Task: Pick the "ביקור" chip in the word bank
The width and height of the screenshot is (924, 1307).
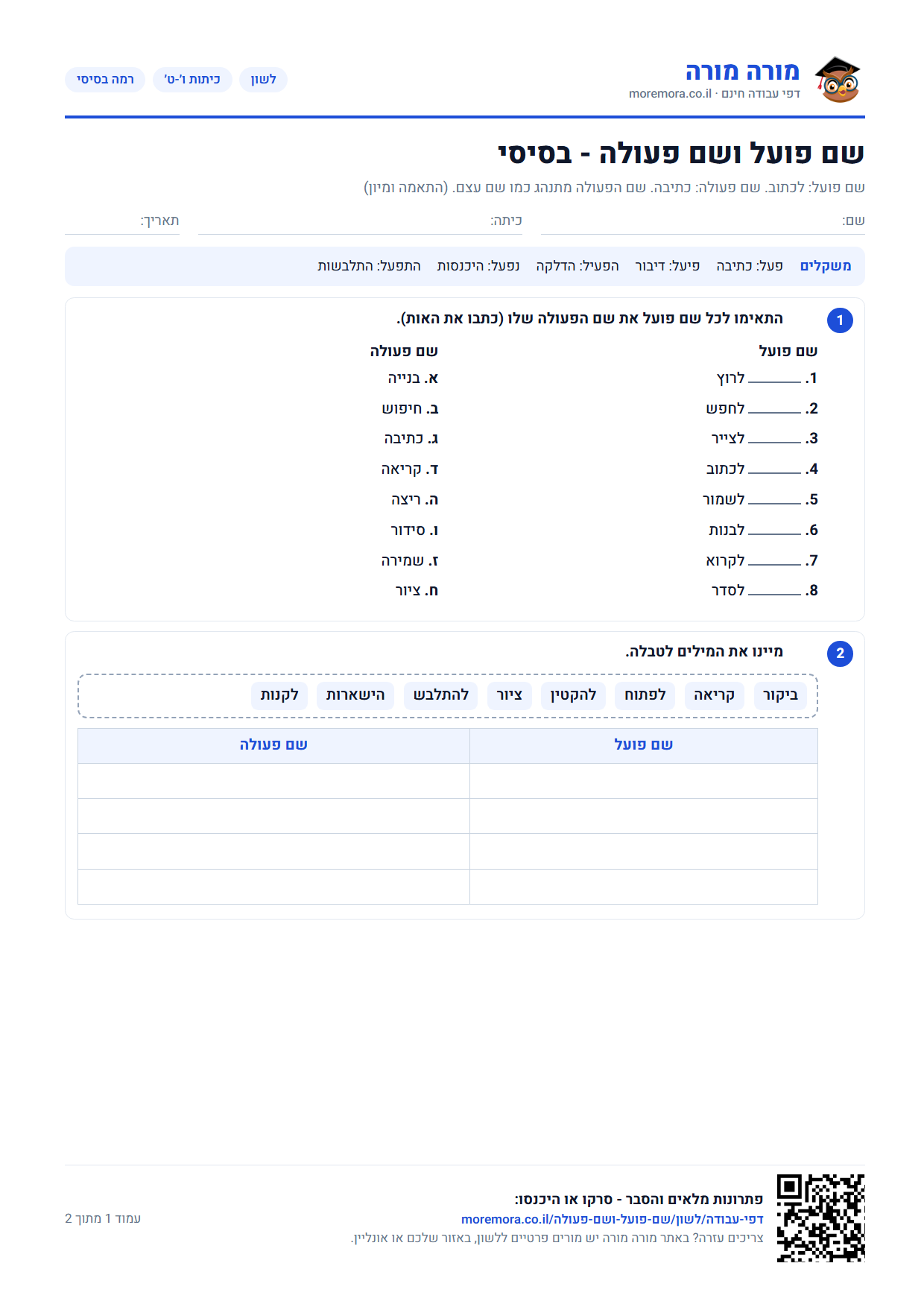Action: click(780, 695)
